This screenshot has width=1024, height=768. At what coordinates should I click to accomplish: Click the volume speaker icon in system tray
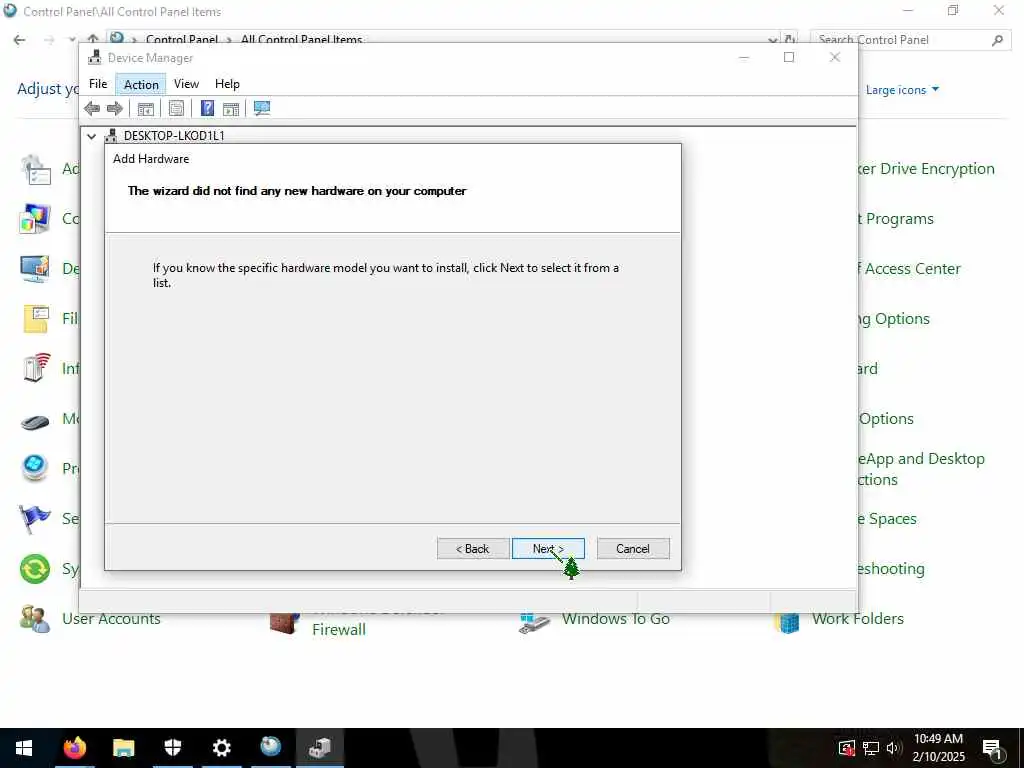point(893,748)
